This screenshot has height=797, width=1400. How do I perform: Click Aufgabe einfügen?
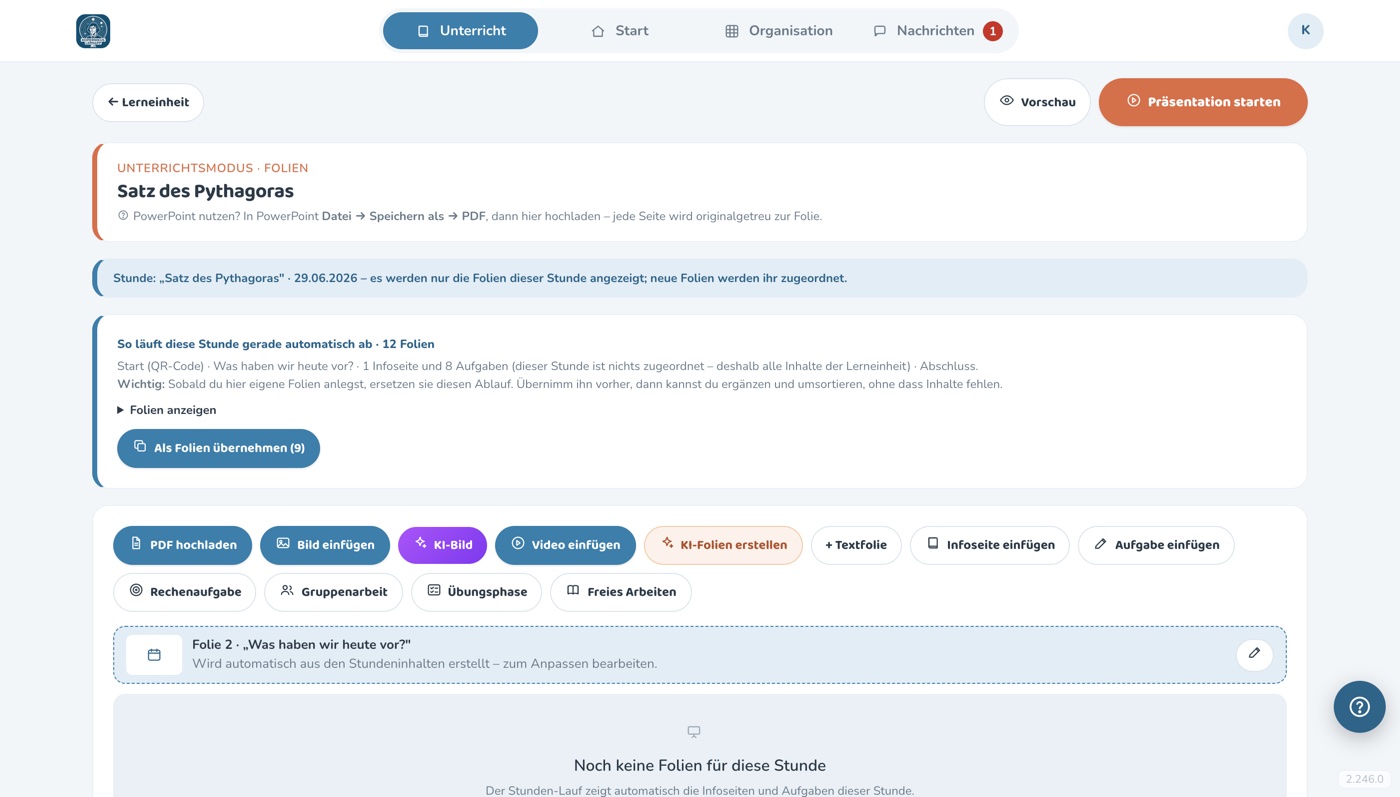(x=1156, y=545)
